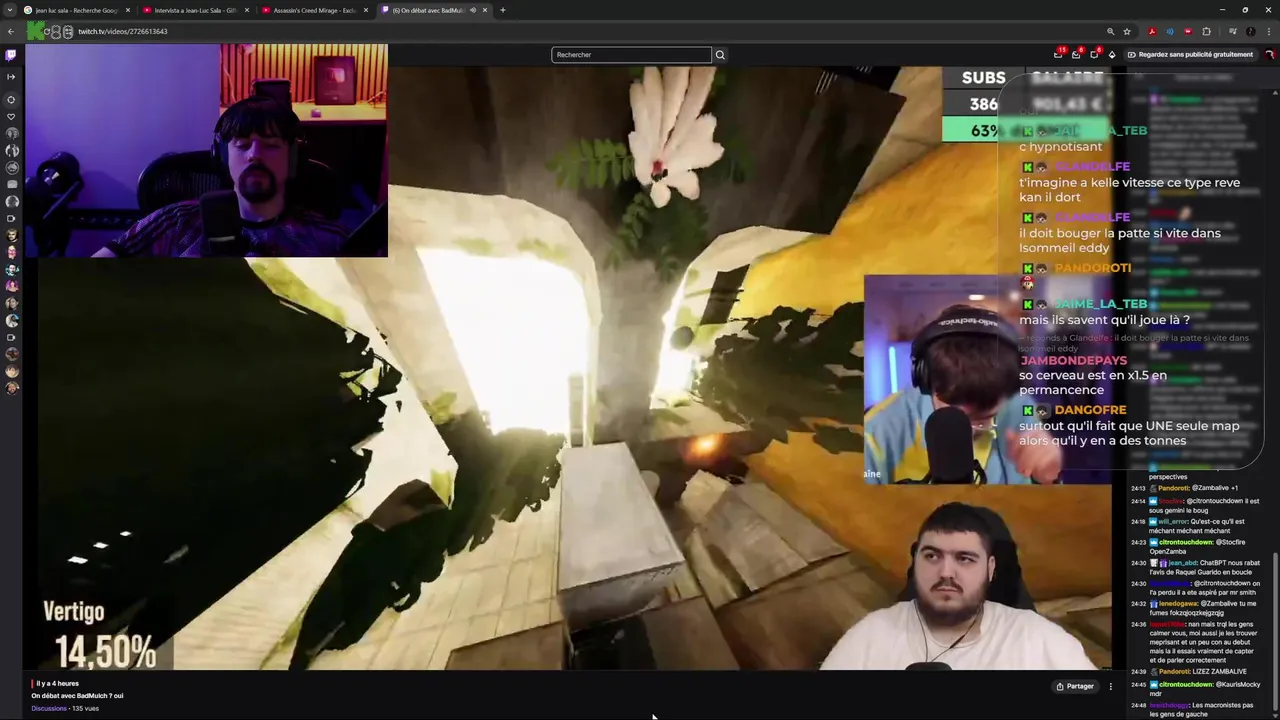Viewport: 1280px width, 720px height.
Task: Open the Twitch user avatar menu
Action: coord(1270,54)
